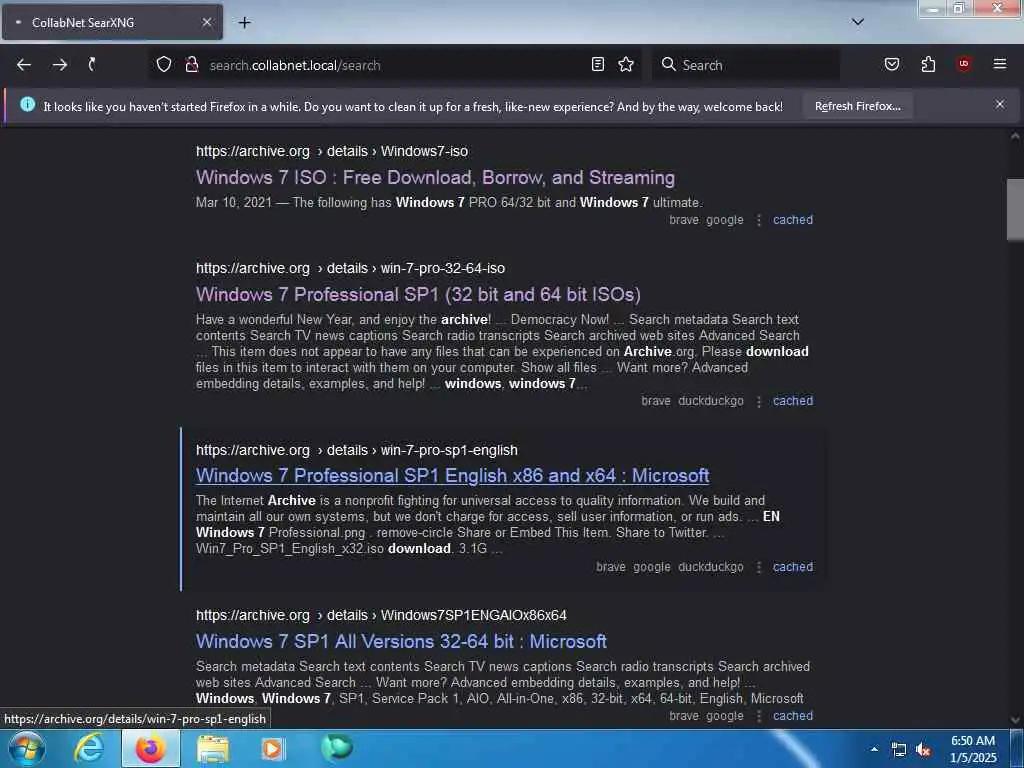Image resolution: width=1024 pixels, height=768 pixels.
Task: Open the uBlock Origin extension icon
Action: point(964,64)
